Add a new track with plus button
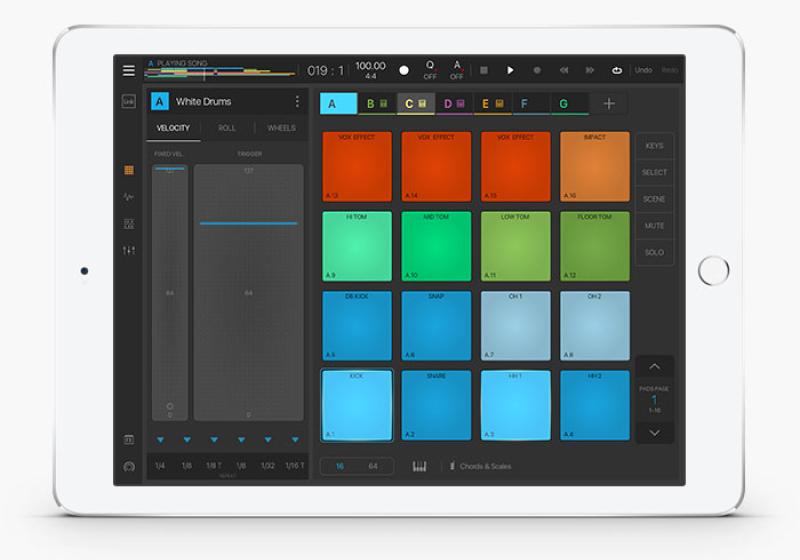The height and width of the screenshot is (560, 800). (x=609, y=104)
